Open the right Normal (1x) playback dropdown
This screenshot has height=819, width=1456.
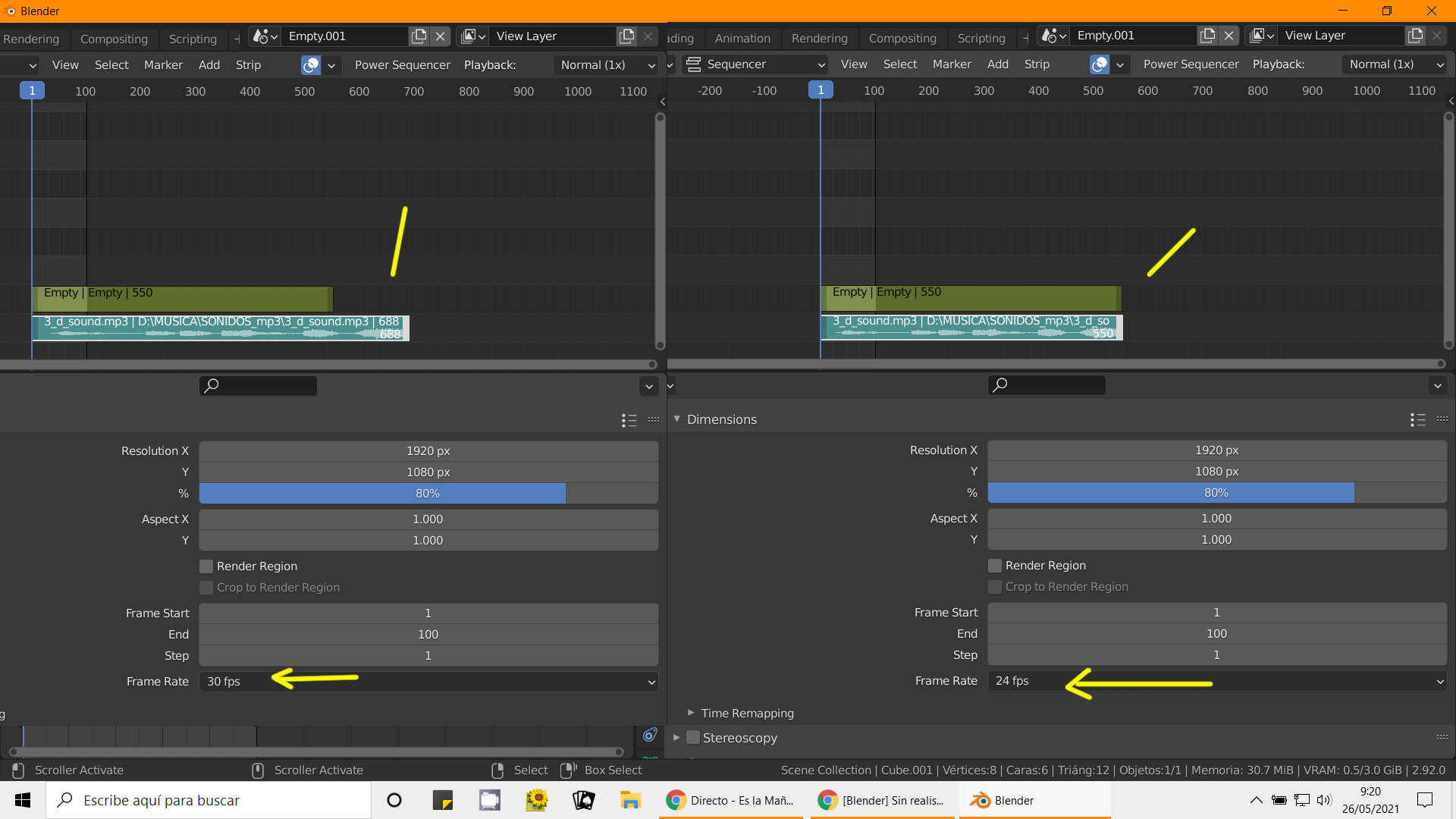point(1395,64)
